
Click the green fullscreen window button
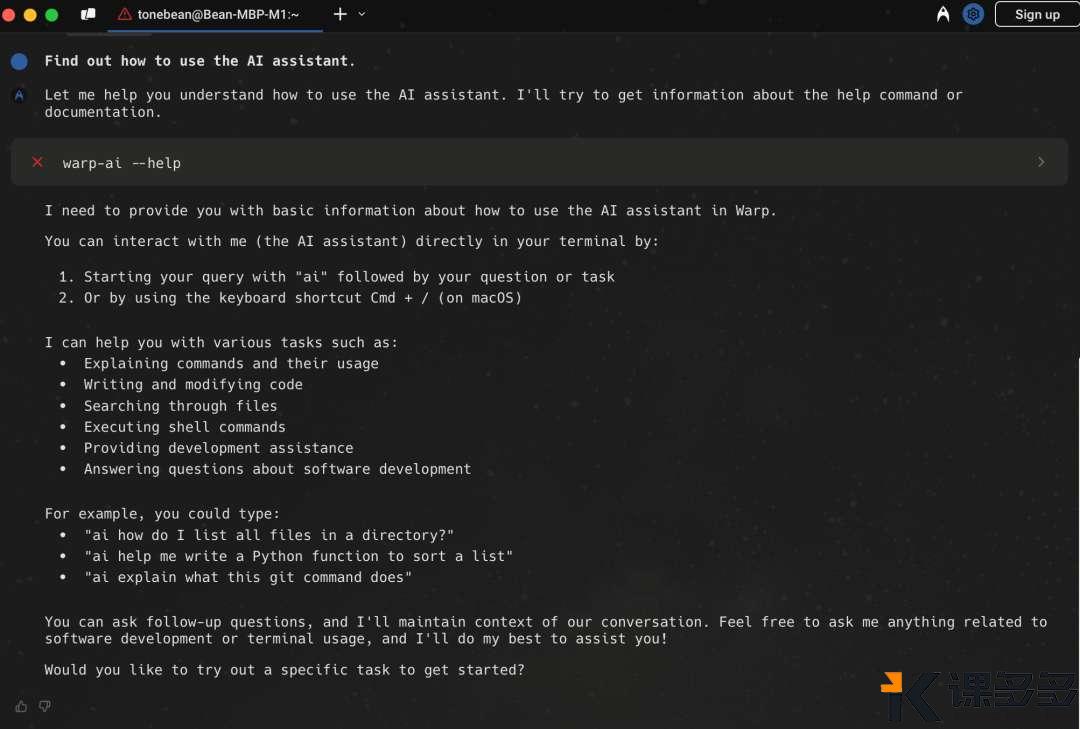pos(52,14)
